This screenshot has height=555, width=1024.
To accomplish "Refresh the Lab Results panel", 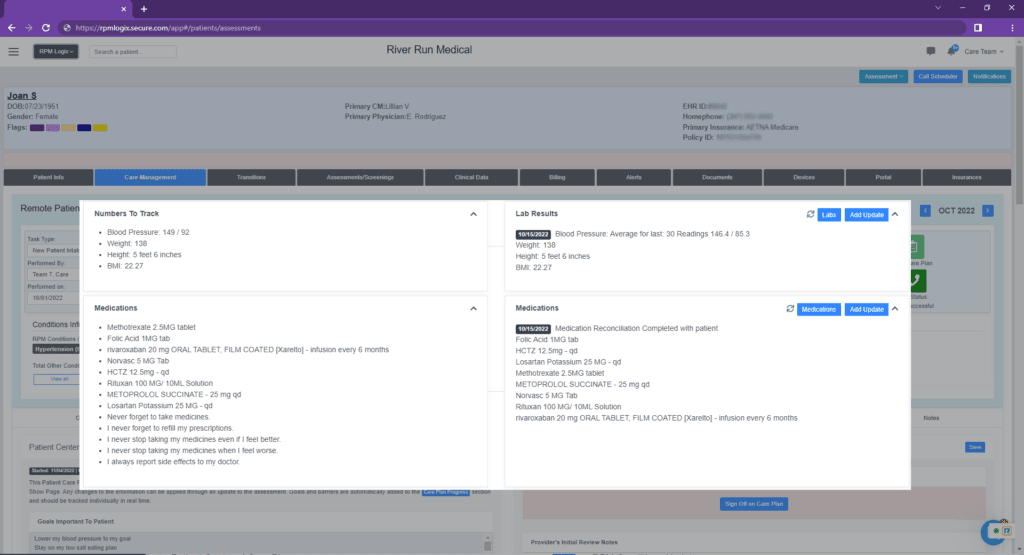I will (810, 214).
